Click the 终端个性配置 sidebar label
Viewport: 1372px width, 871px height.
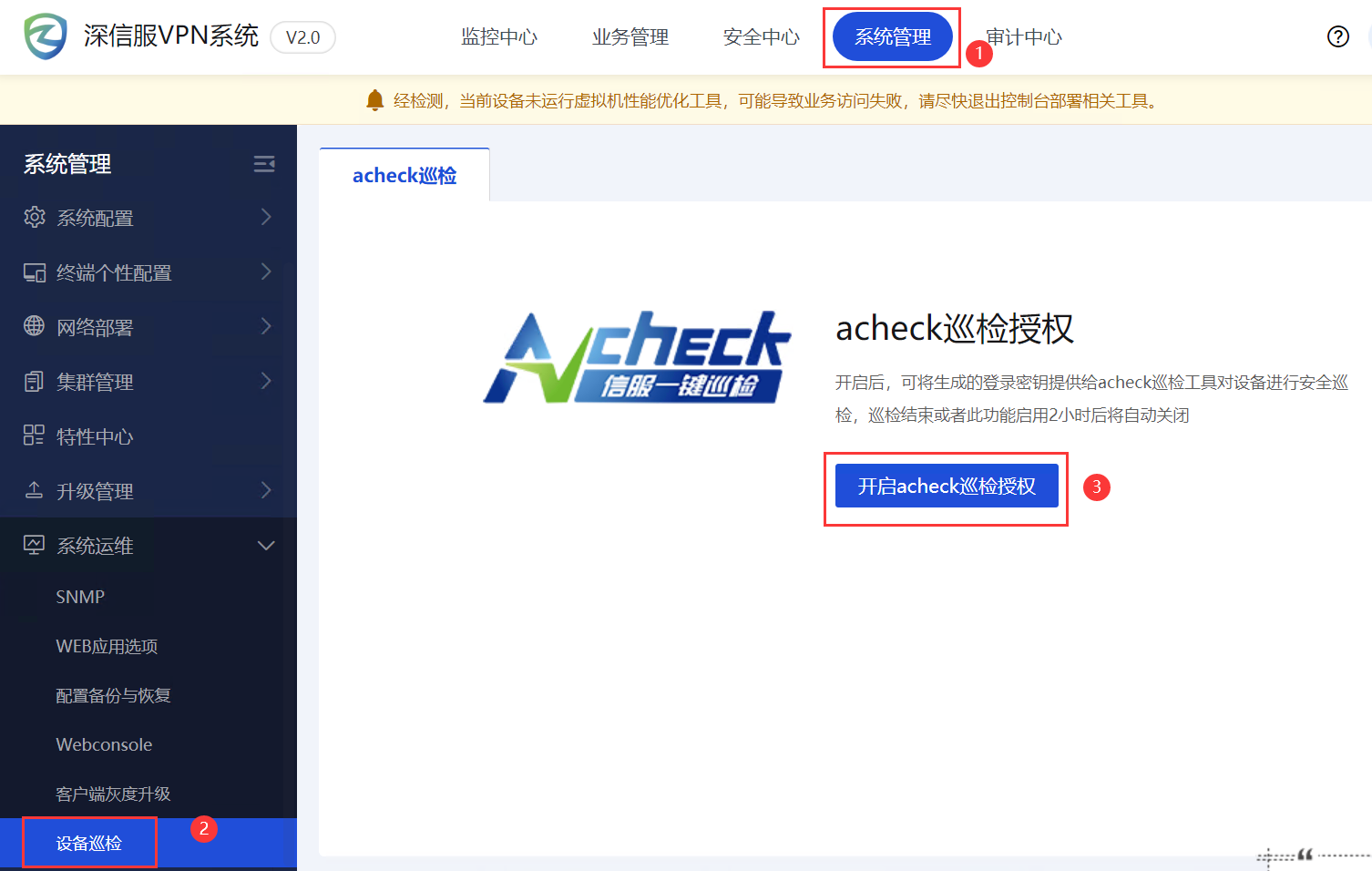pyautogui.click(x=114, y=272)
